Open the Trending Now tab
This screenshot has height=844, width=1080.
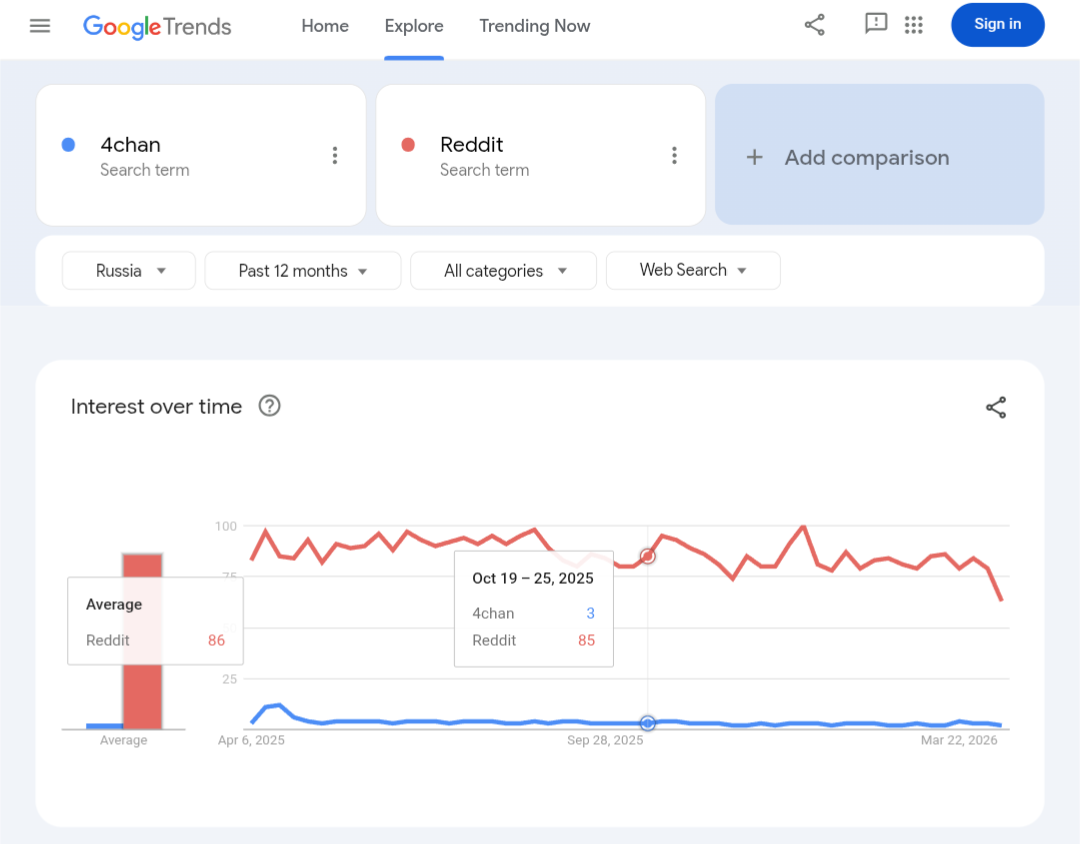534,26
